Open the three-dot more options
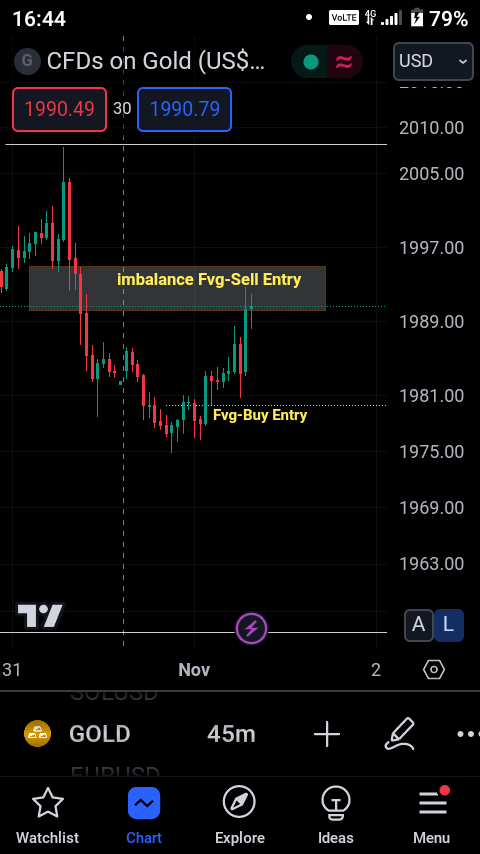480x854 pixels. point(467,734)
